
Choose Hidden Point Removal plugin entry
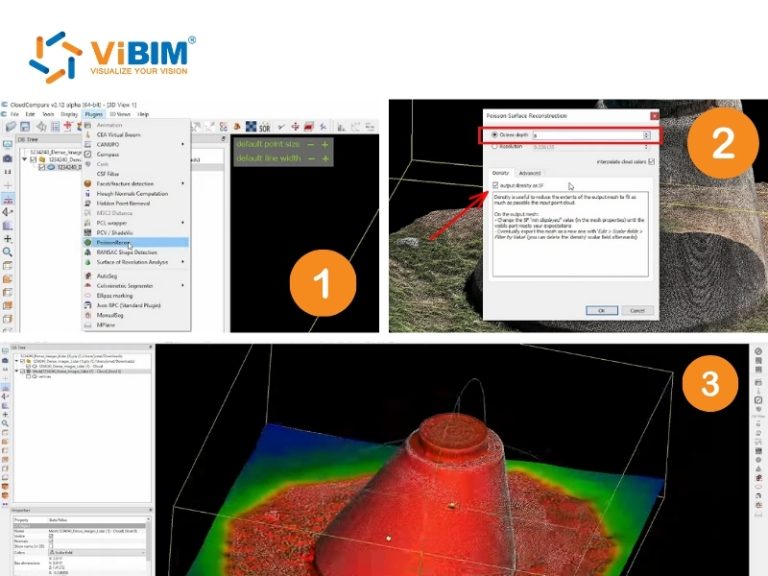(x=123, y=203)
